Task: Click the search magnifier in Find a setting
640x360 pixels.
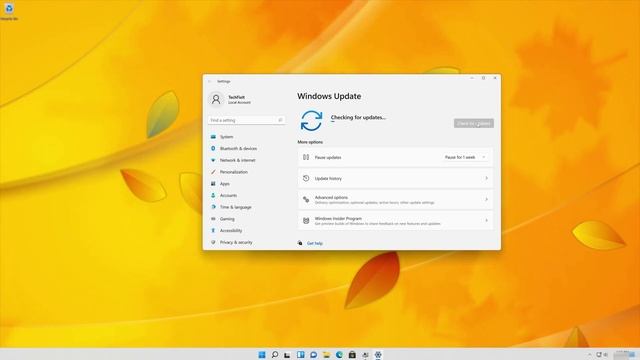Action: (x=280, y=120)
